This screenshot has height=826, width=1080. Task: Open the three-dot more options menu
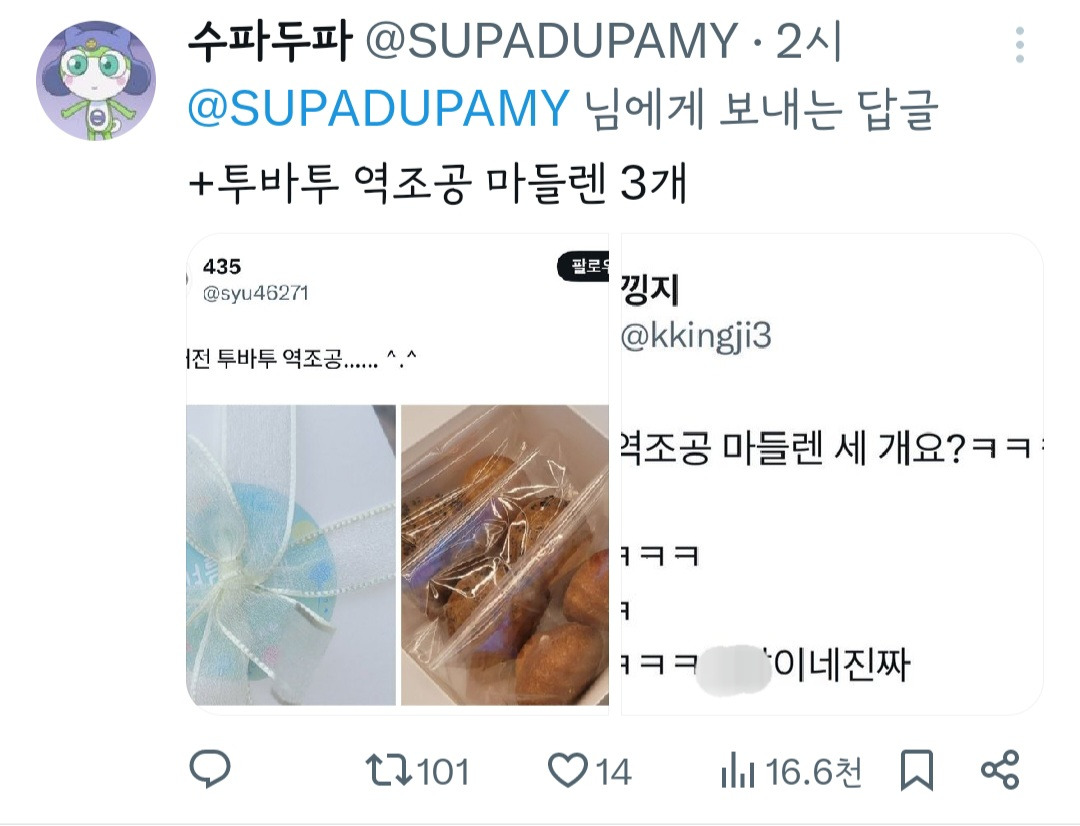[1019, 45]
